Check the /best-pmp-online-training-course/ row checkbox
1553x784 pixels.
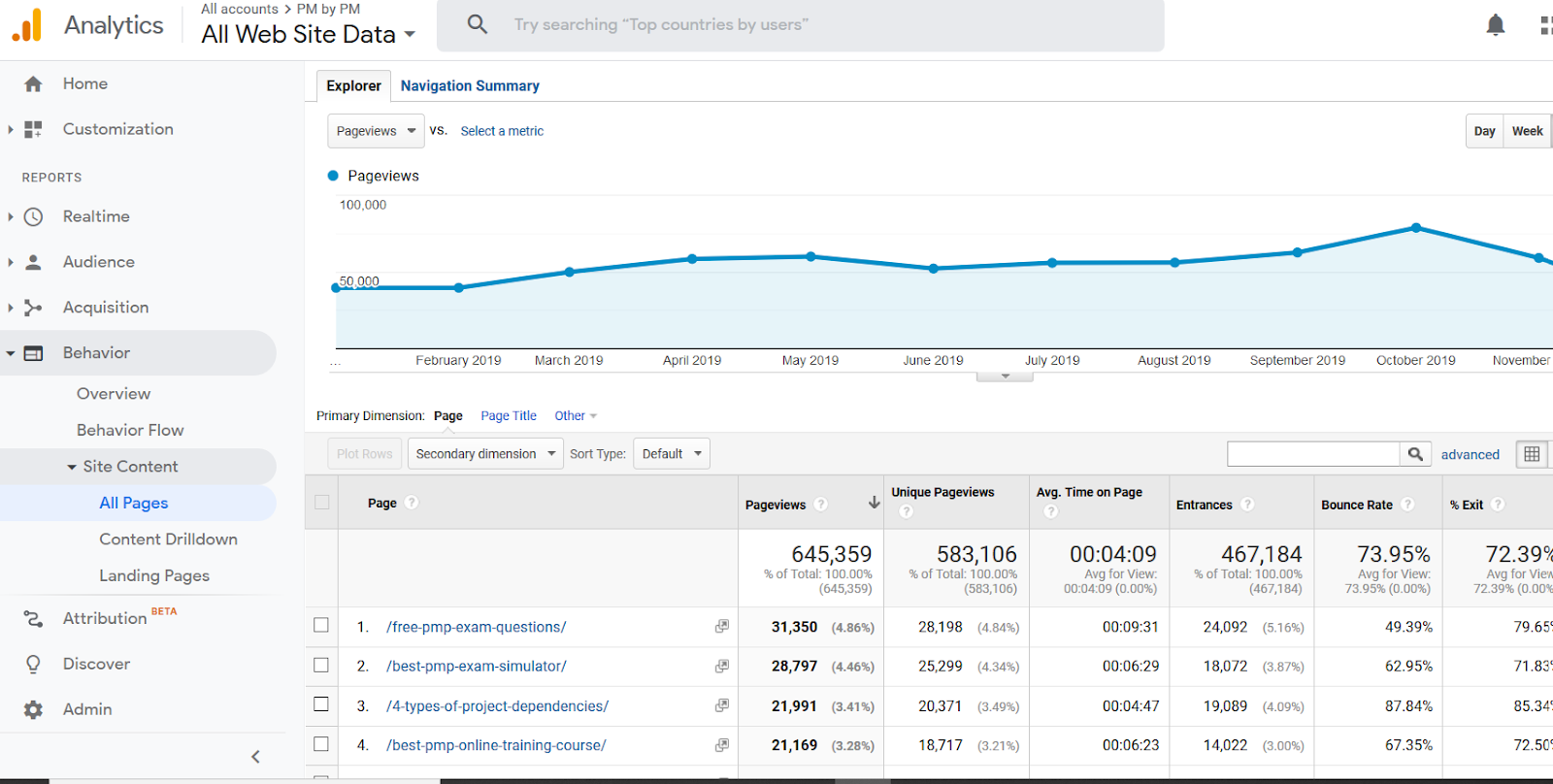321,744
